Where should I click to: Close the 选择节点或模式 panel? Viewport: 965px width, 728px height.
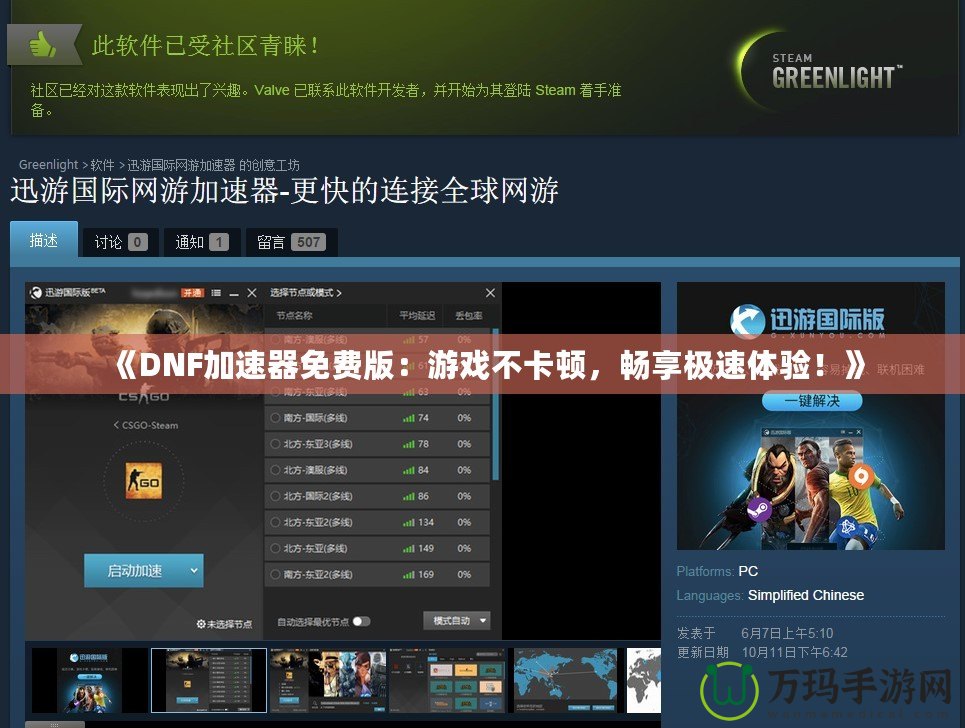(490, 293)
